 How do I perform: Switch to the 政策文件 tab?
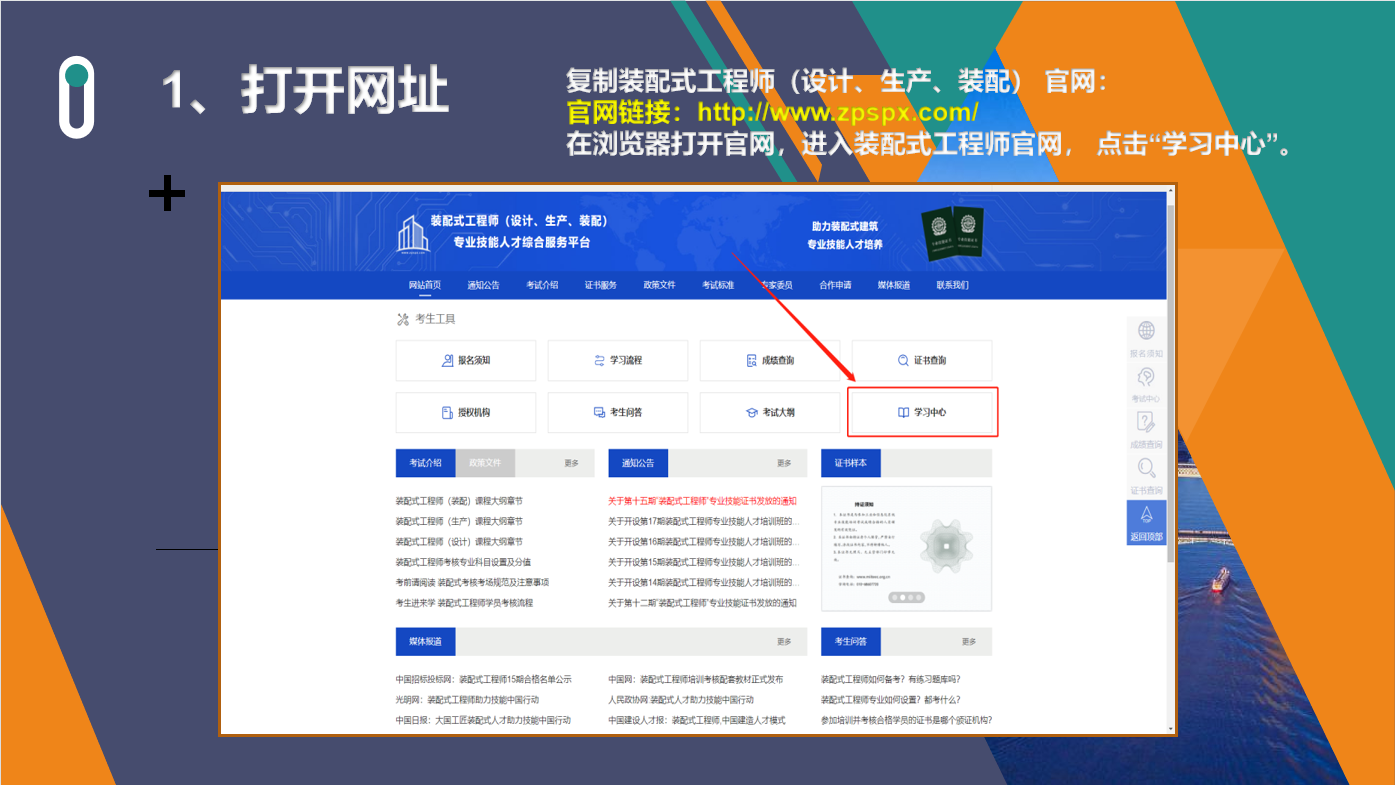[486, 463]
